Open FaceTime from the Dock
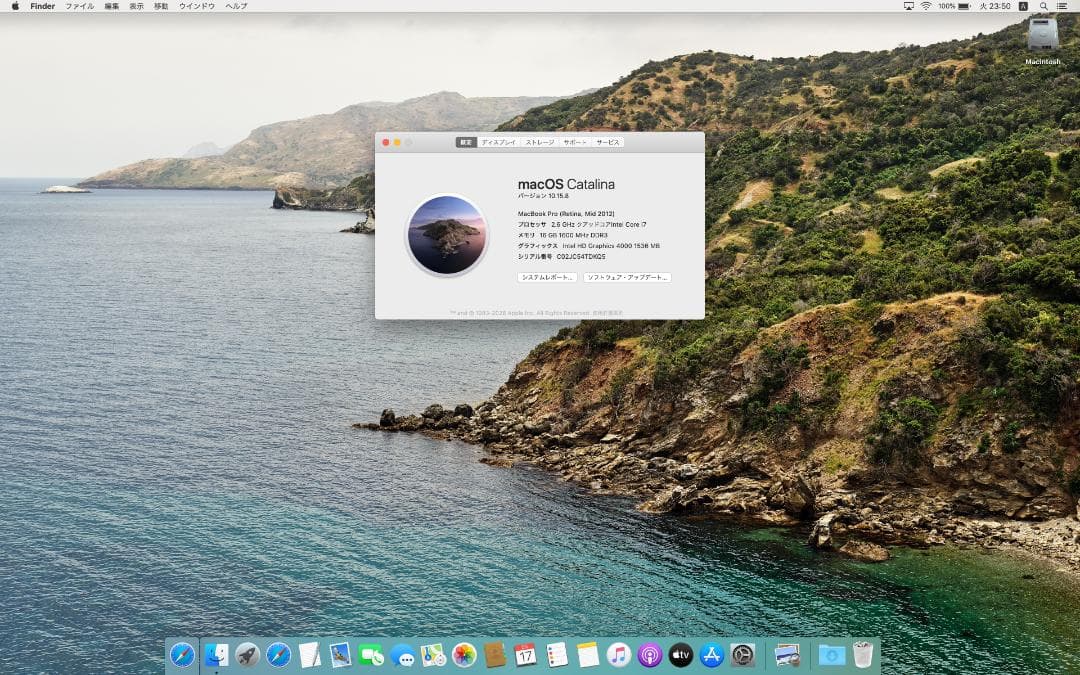 [x=371, y=654]
